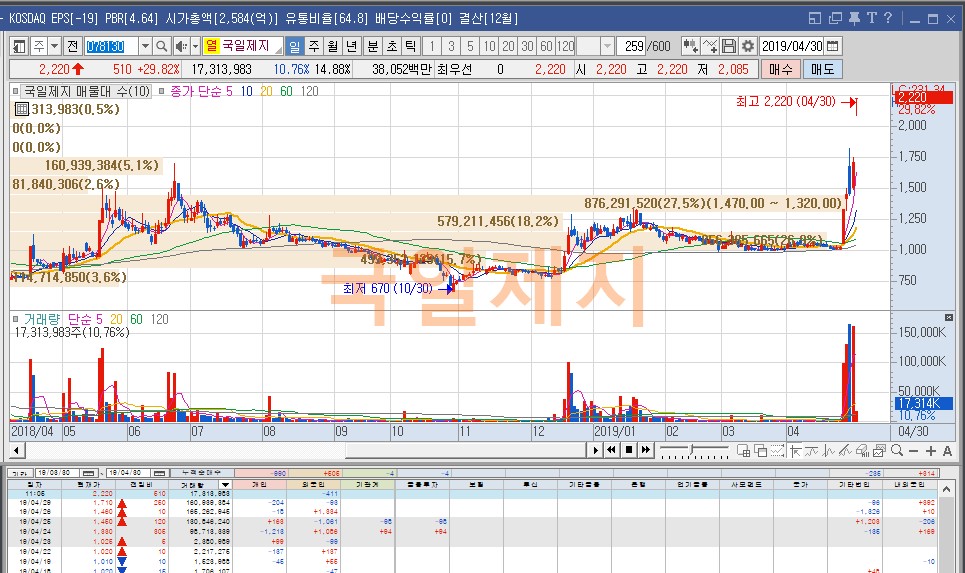This screenshot has width=965, height=573.
Task: Toggle the 국일제지 매물대 indicator checkbox
Action: 15,91
